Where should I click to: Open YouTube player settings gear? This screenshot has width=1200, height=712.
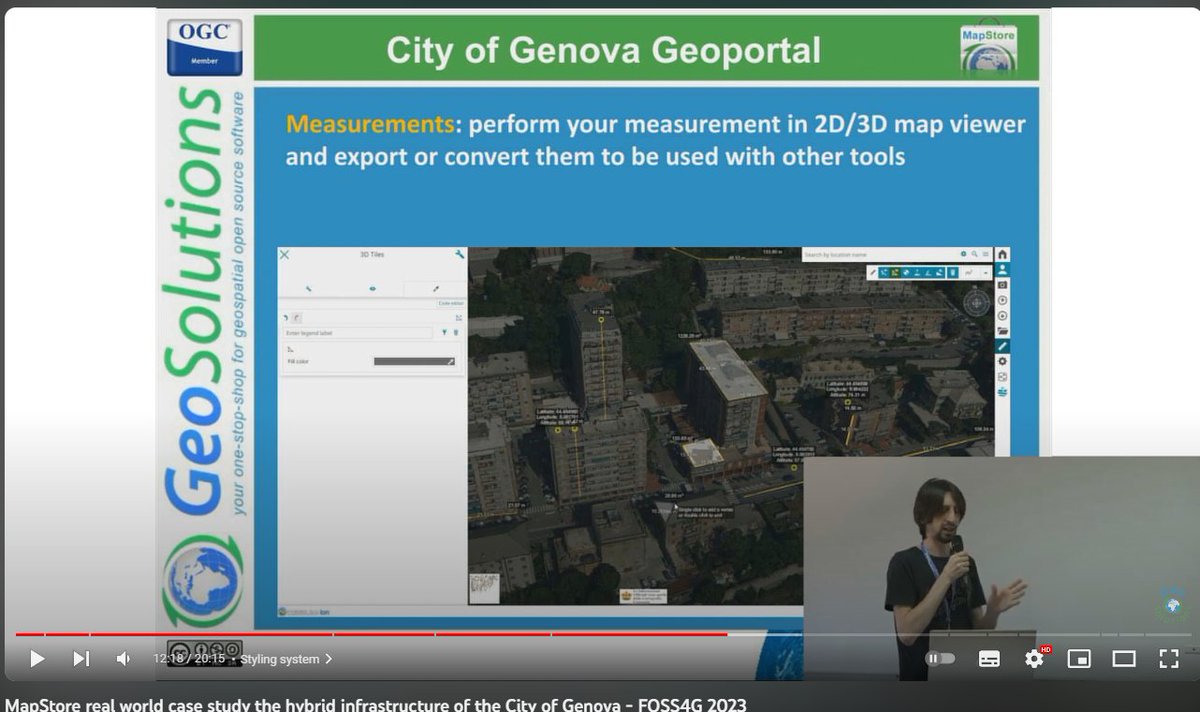tap(1035, 658)
